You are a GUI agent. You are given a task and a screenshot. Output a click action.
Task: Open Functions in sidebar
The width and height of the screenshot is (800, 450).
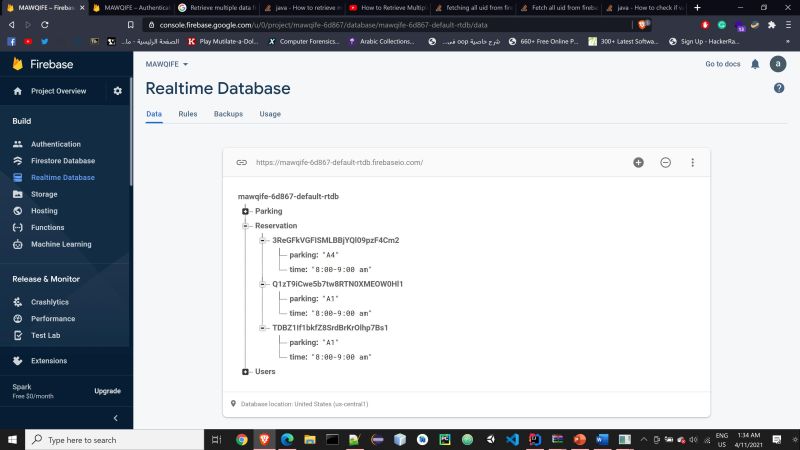47,228
